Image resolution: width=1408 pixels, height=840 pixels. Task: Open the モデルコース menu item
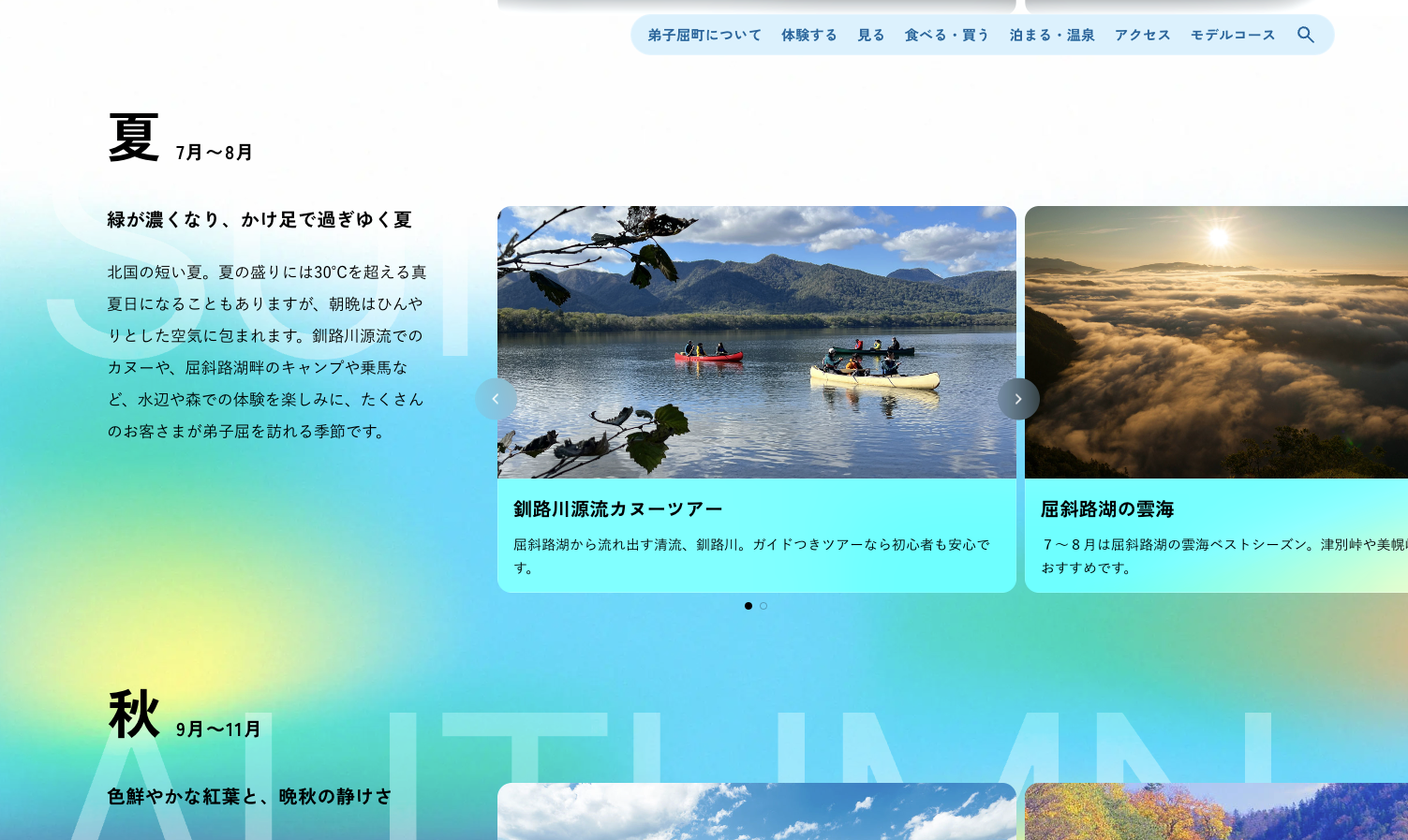(1233, 35)
